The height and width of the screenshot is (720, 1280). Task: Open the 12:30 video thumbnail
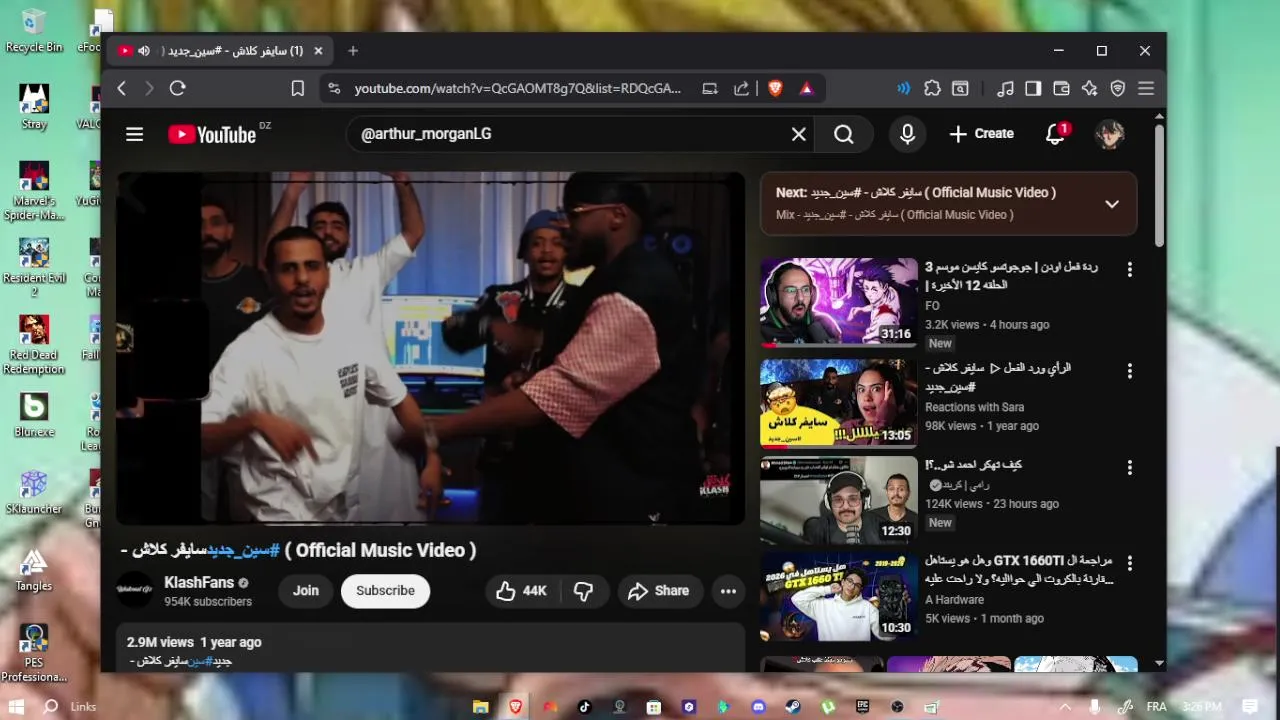[838, 500]
